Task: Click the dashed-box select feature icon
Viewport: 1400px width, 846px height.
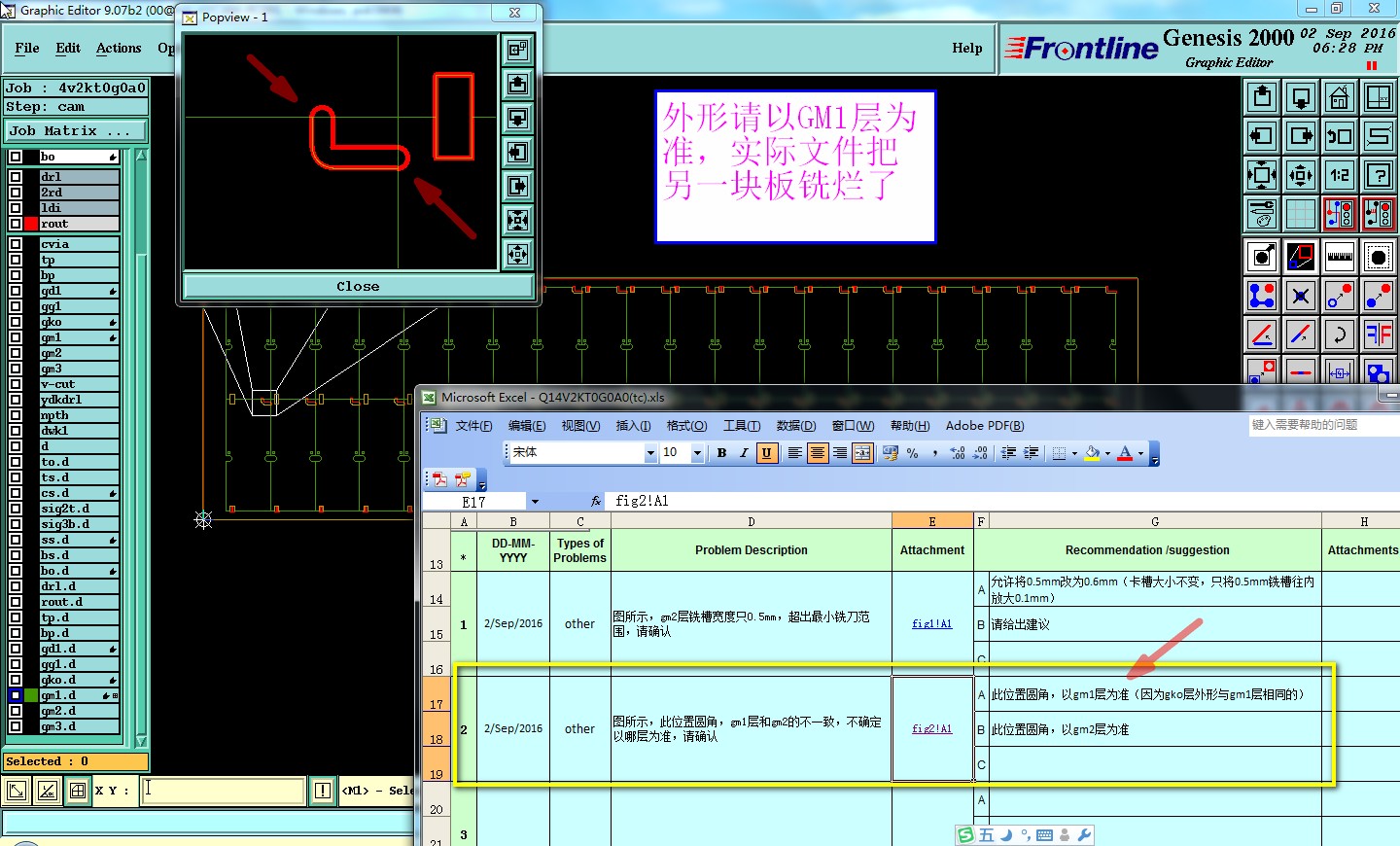Action: point(1379,257)
